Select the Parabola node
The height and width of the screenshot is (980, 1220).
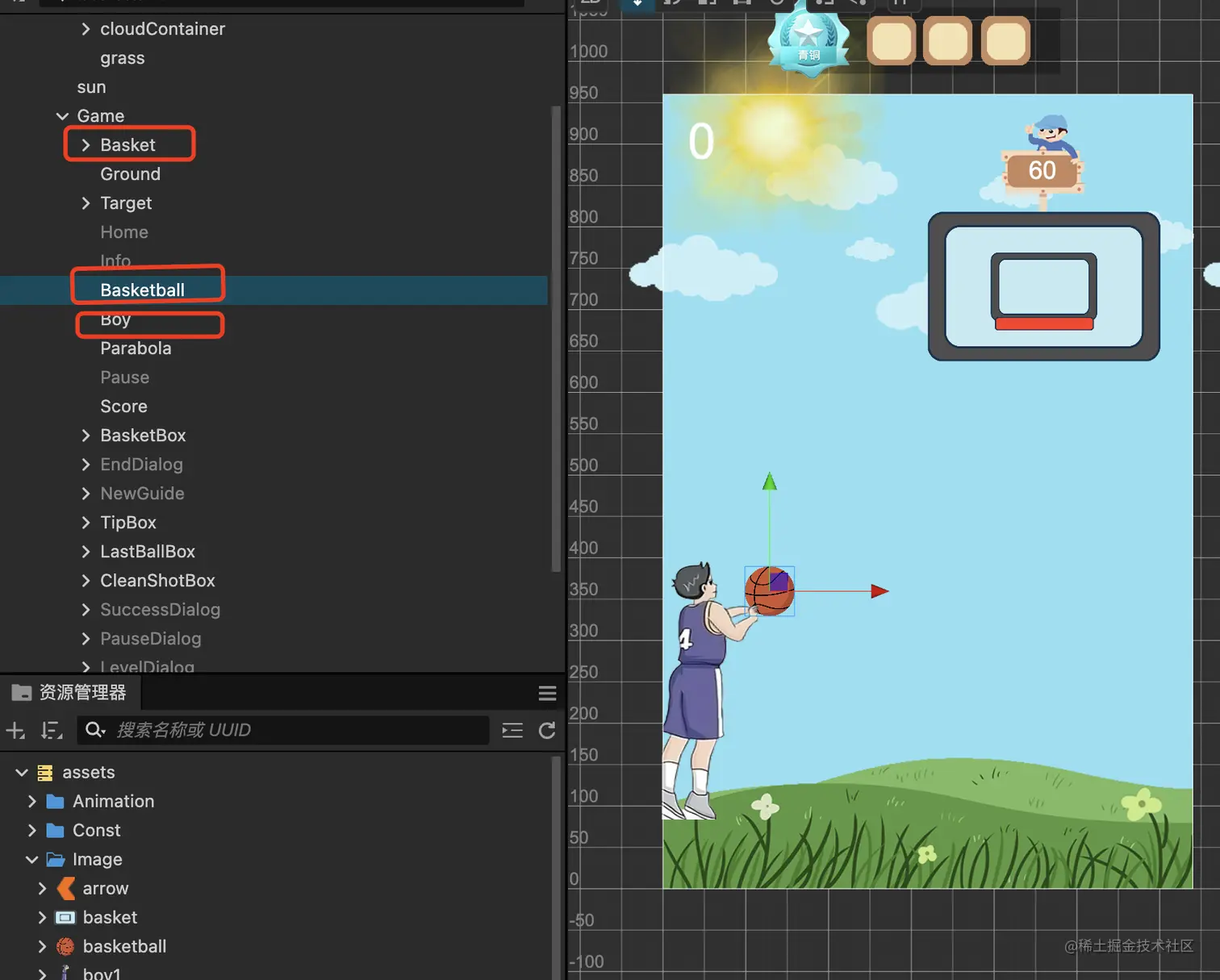coord(136,348)
